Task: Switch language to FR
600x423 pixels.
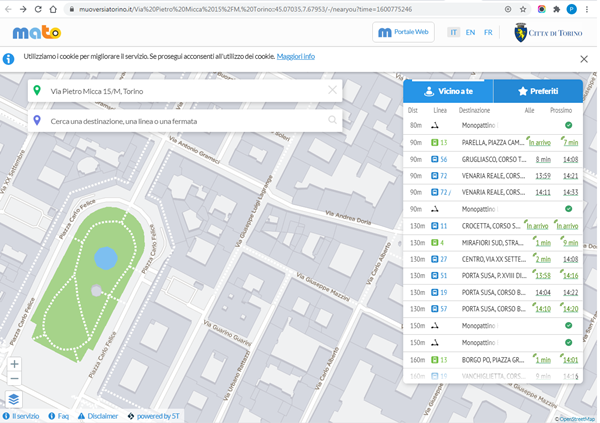Action: 487,33
